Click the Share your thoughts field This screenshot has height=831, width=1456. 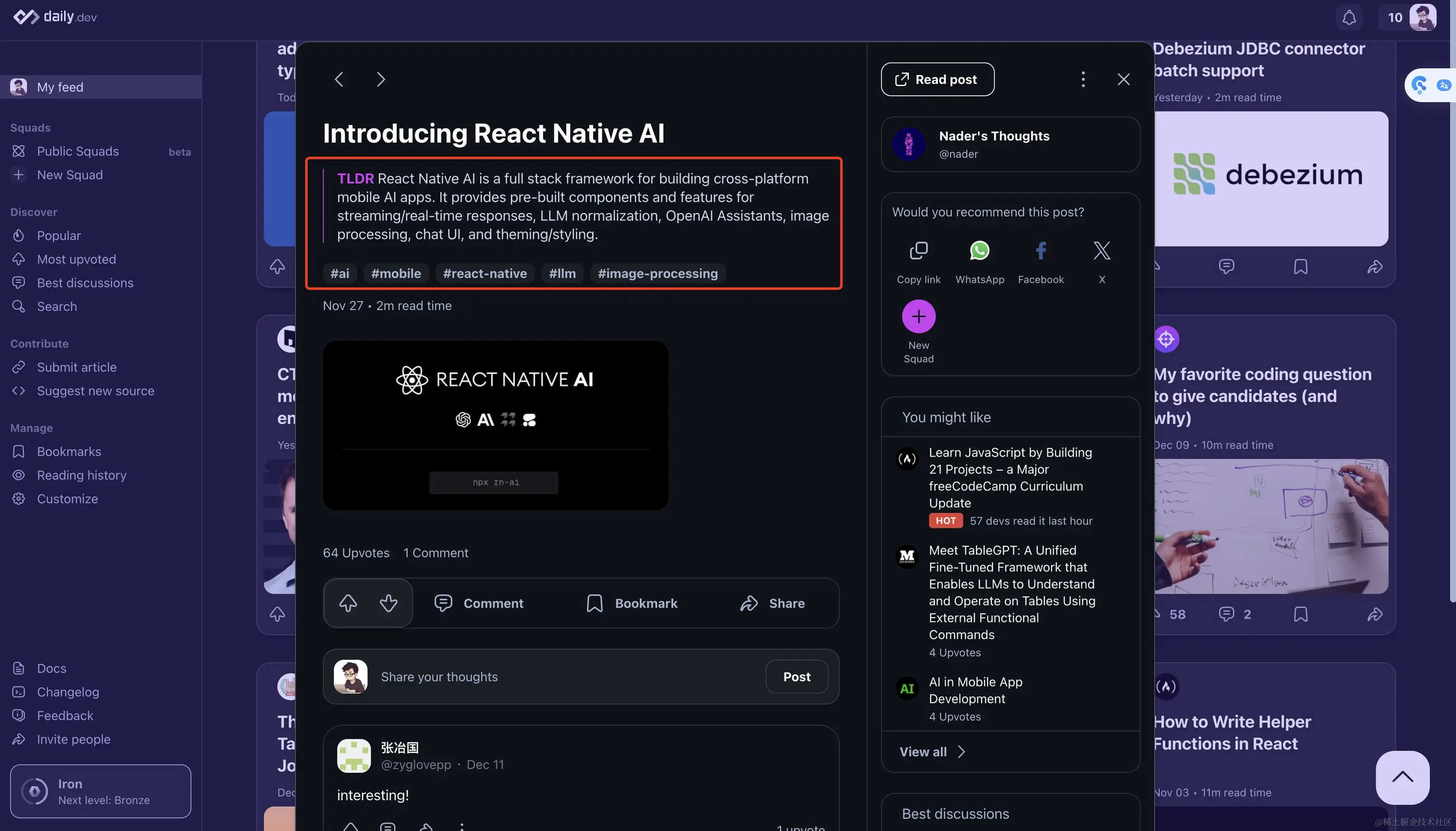[x=559, y=676]
